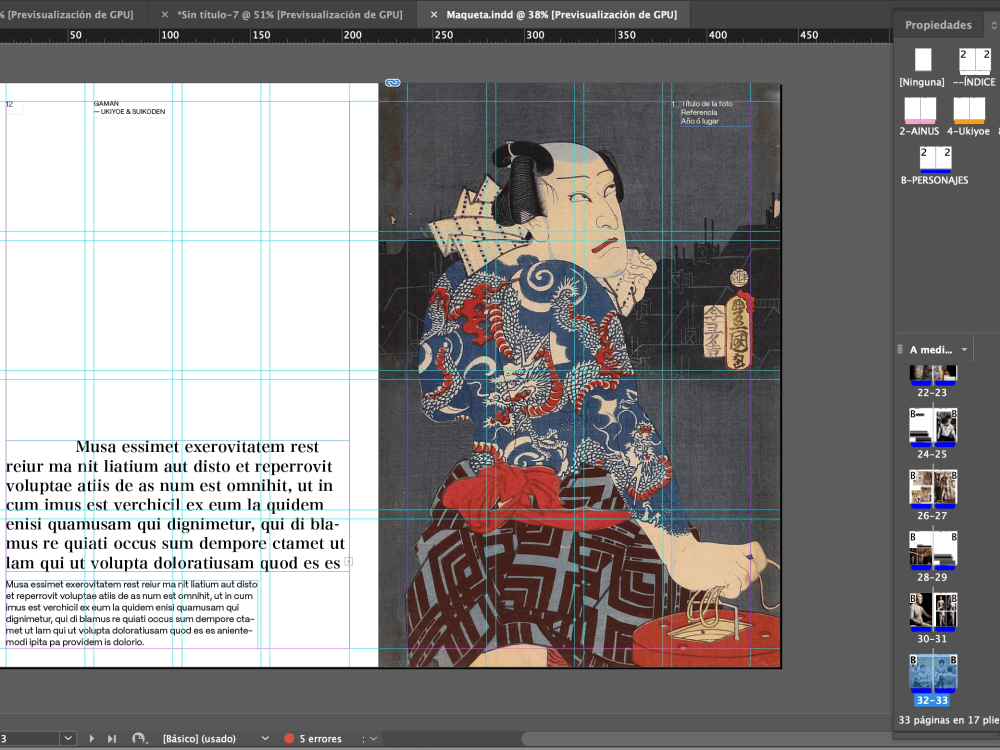Click the '33 páginas en 17 plie' label

[x=948, y=720]
